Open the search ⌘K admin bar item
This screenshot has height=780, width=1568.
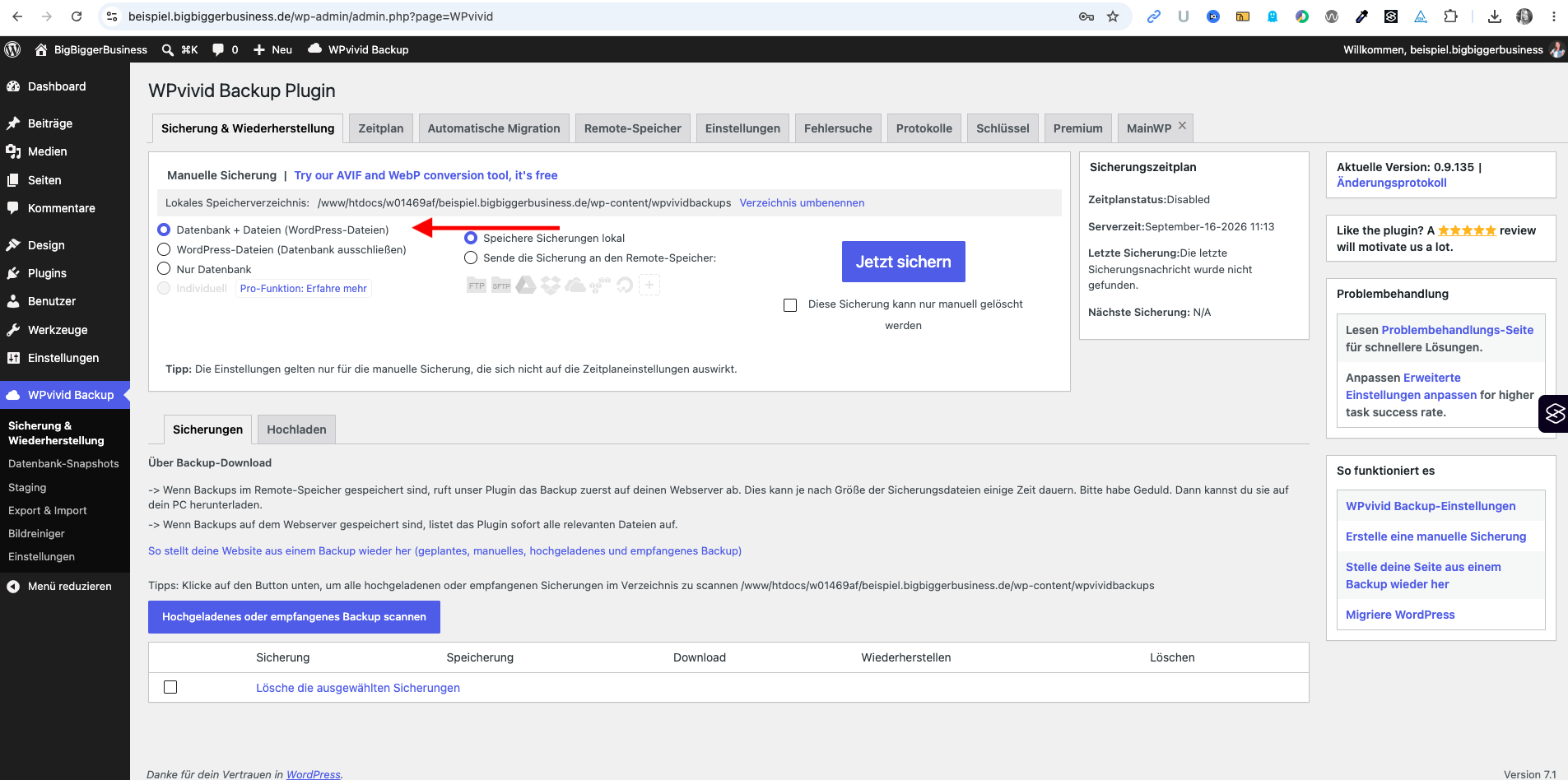tap(179, 49)
